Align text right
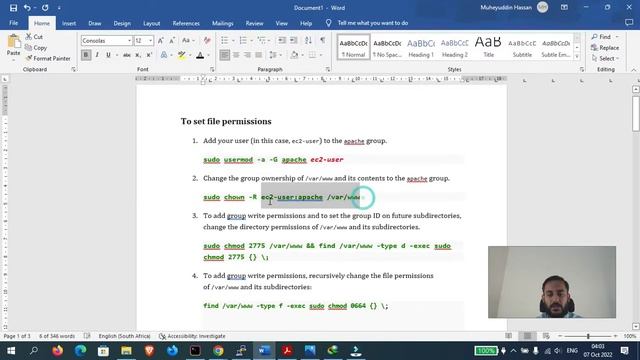Image resolution: width=640 pixels, height=360 pixels. click(247, 55)
